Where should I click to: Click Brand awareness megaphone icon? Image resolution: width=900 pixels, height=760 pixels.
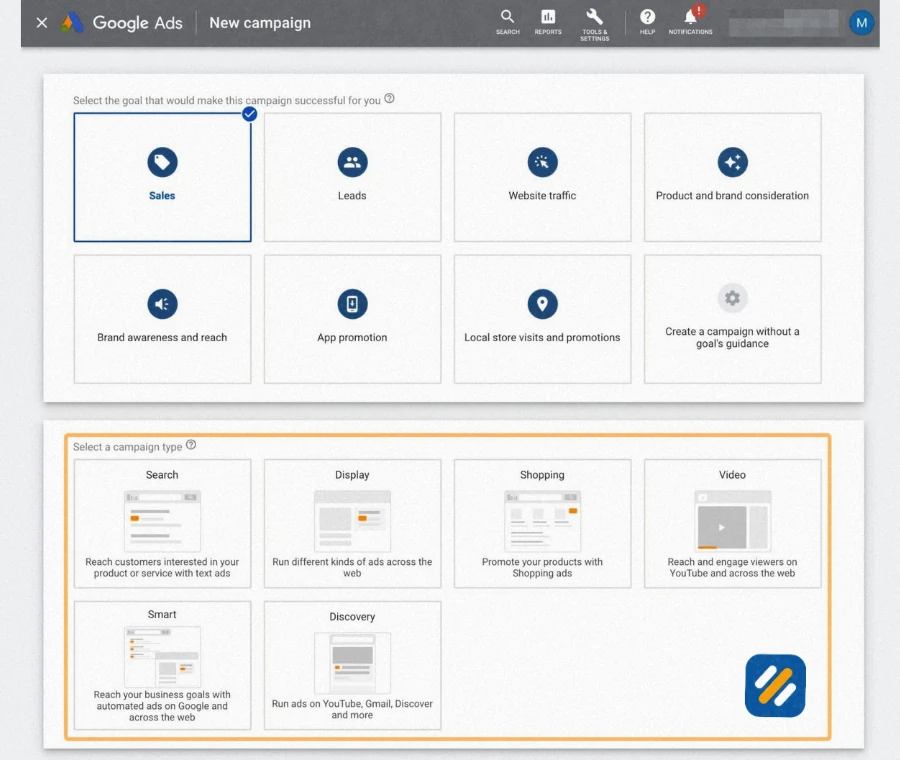[162, 304]
